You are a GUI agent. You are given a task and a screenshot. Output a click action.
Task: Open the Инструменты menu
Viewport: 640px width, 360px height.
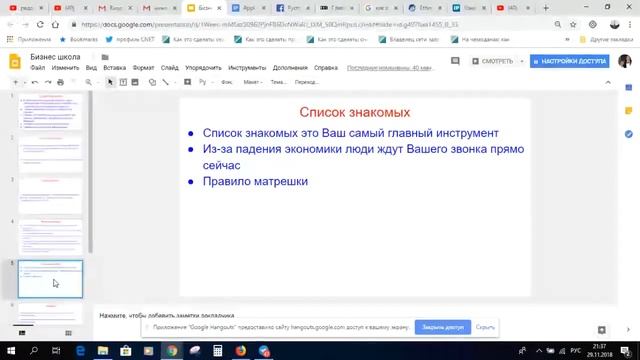click(x=247, y=68)
